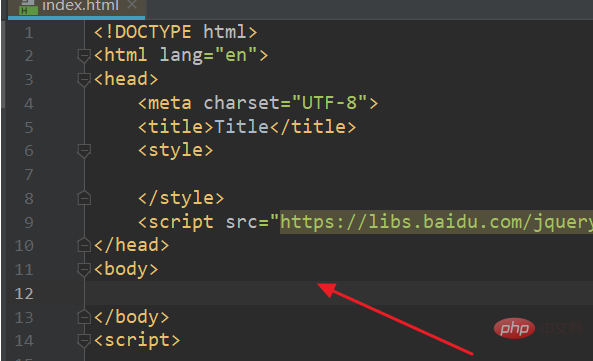
Task: Click the HTML file icon on index.html tab
Action: (28, 8)
